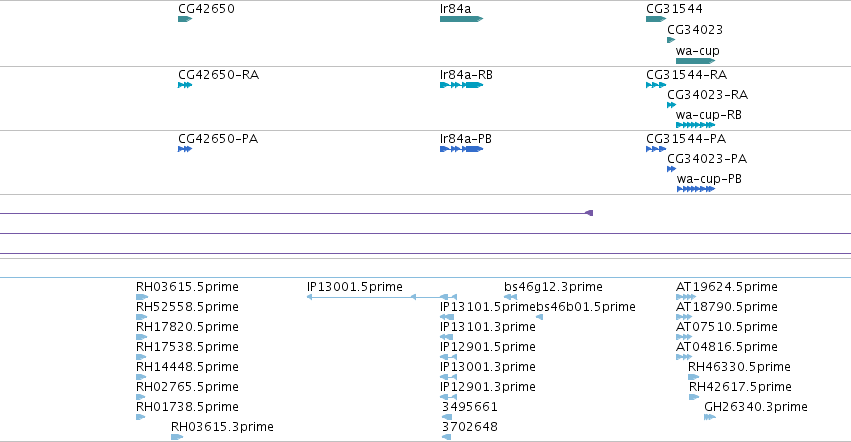Click the AT19624.5prime EST glyph
Viewport: 851px width, 442px height.
685,297
